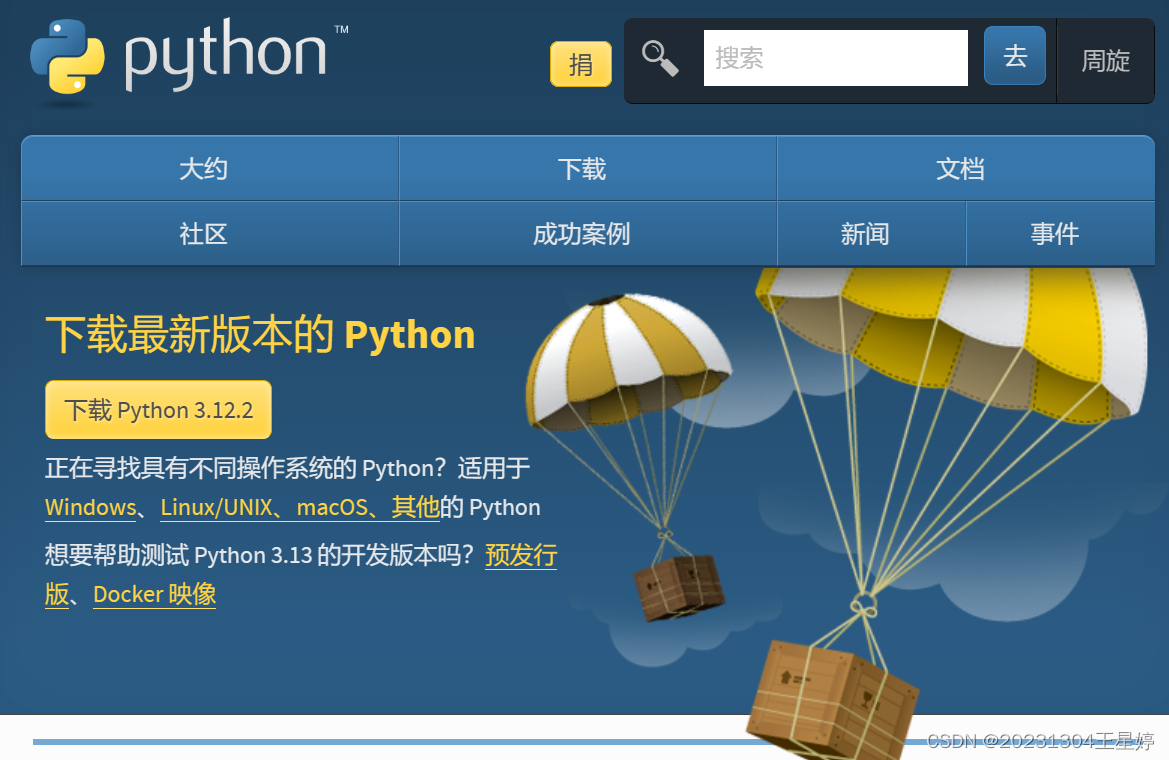
Task: Click the magnifying glass search icon
Action: click(660, 57)
